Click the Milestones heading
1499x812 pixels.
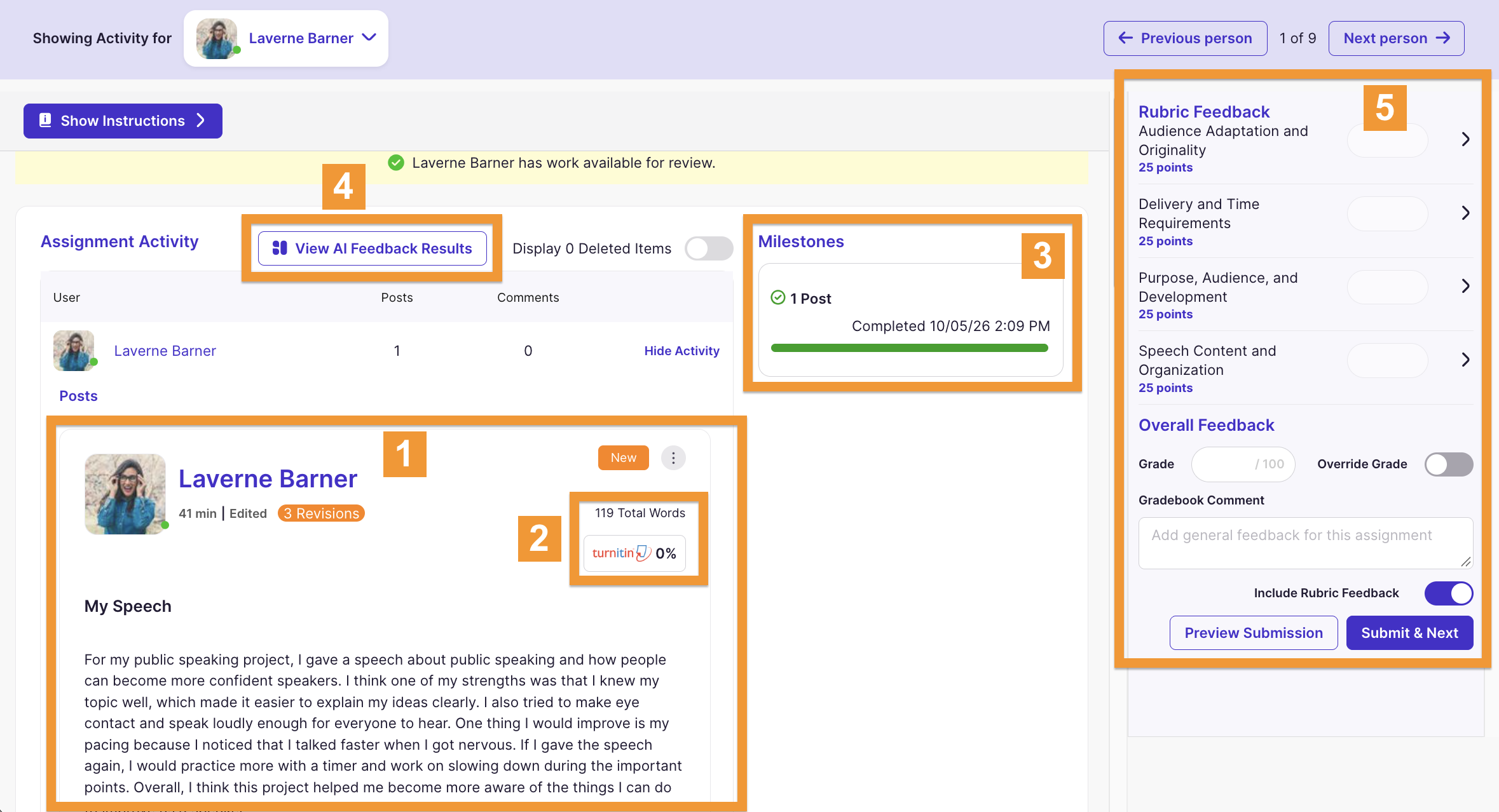[x=801, y=241]
